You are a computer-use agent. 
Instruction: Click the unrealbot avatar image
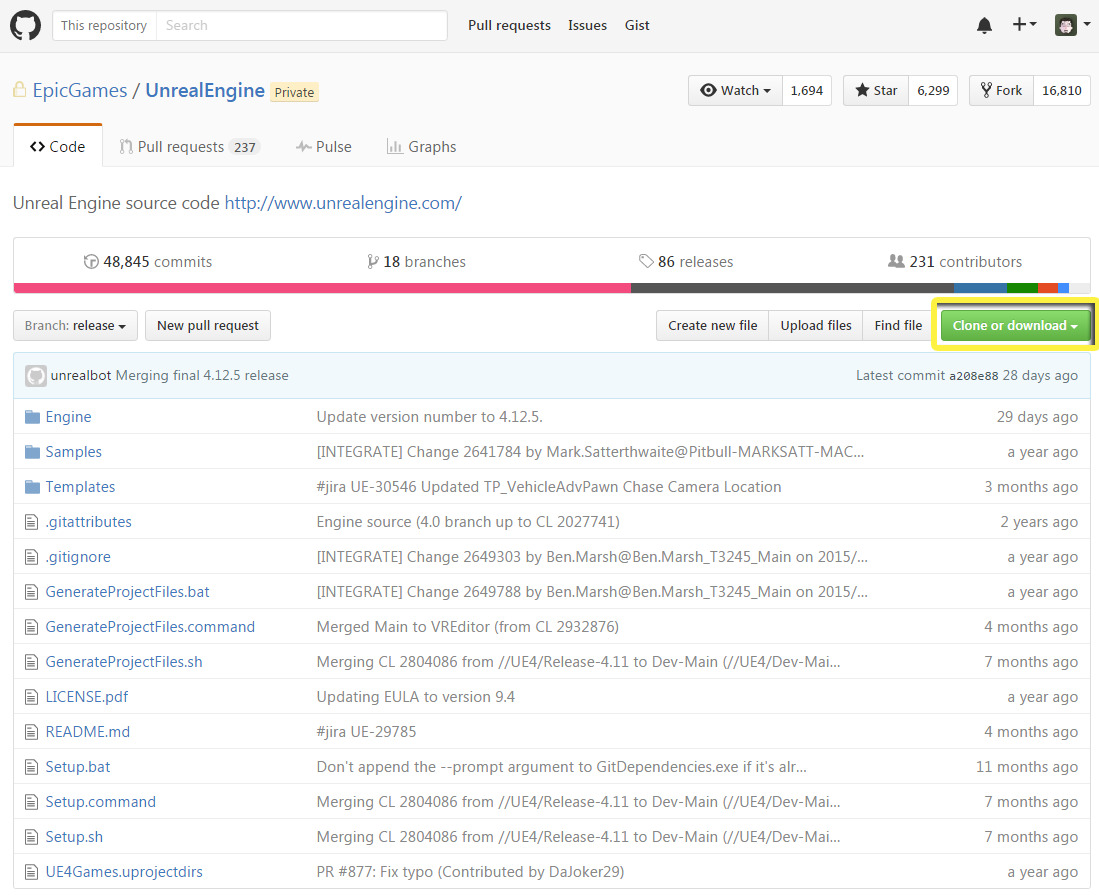36,376
